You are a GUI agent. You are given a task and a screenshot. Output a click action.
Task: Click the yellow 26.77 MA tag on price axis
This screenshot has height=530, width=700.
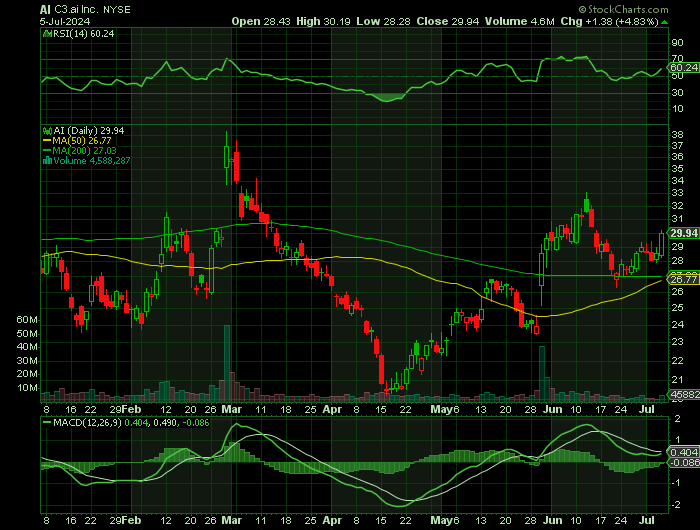pyautogui.click(x=683, y=280)
